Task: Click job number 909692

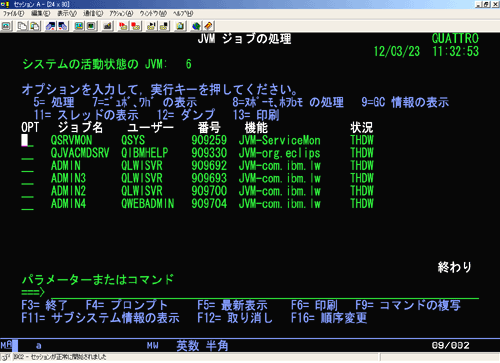Action: 209,166
